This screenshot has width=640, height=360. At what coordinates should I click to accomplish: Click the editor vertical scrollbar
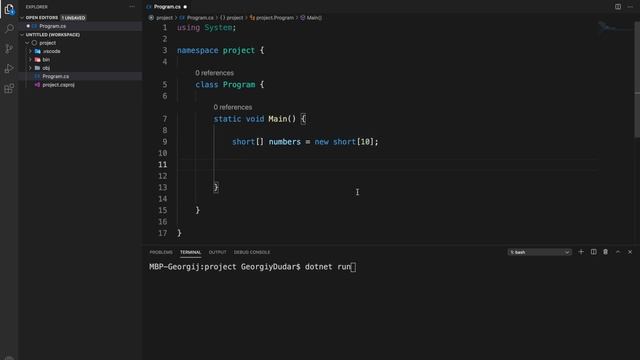click(x=637, y=80)
